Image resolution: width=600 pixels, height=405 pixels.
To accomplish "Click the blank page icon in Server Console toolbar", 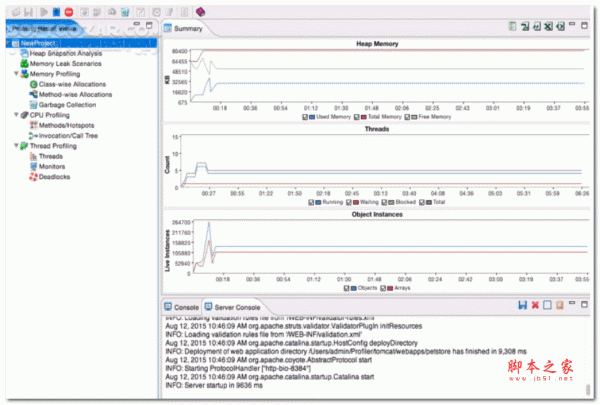I will click(x=548, y=305).
